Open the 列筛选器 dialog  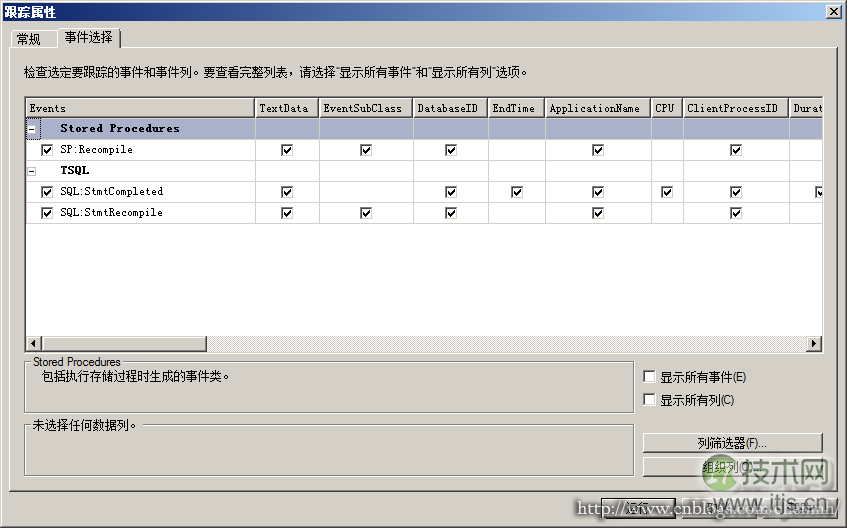[x=732, y=443]
